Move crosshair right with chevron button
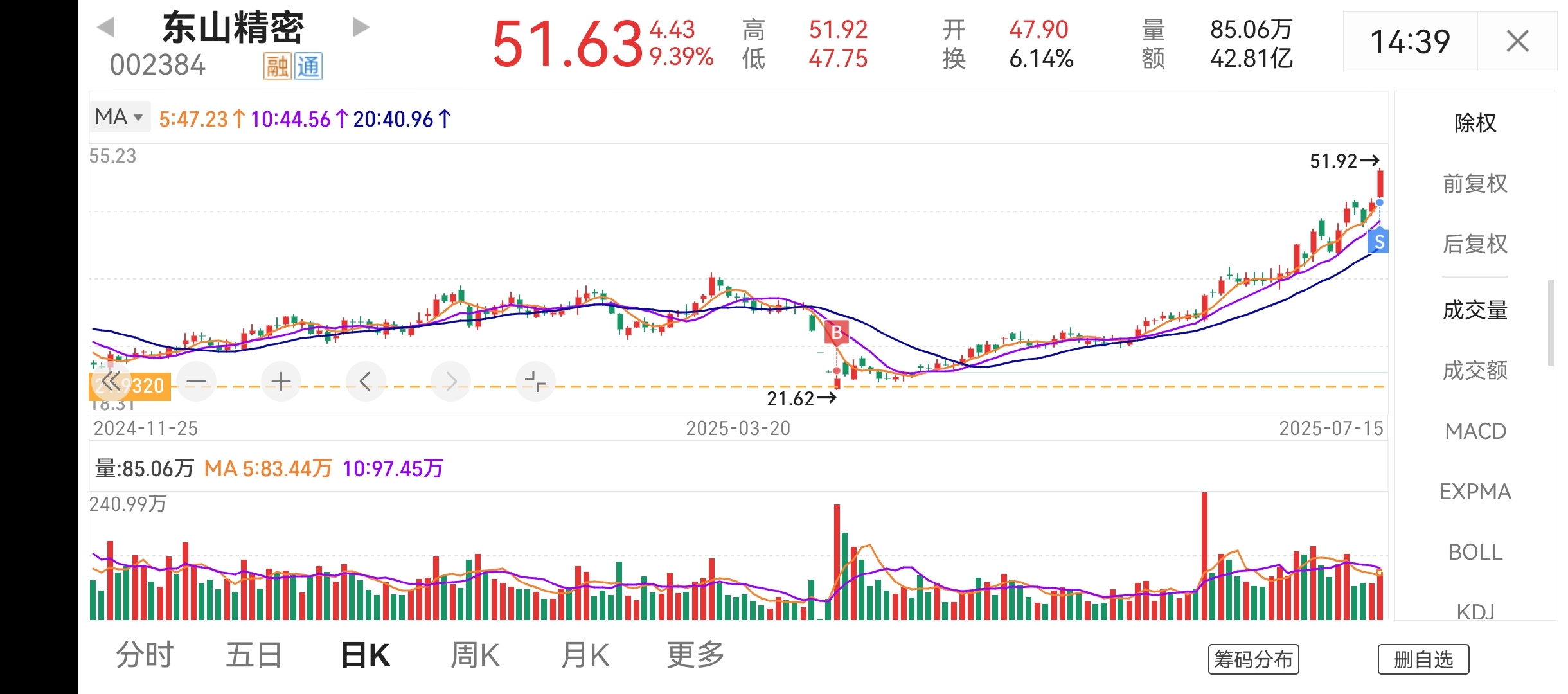This screenshot has width=1568, height=694. pyautogui.click(x=450, y=382)
